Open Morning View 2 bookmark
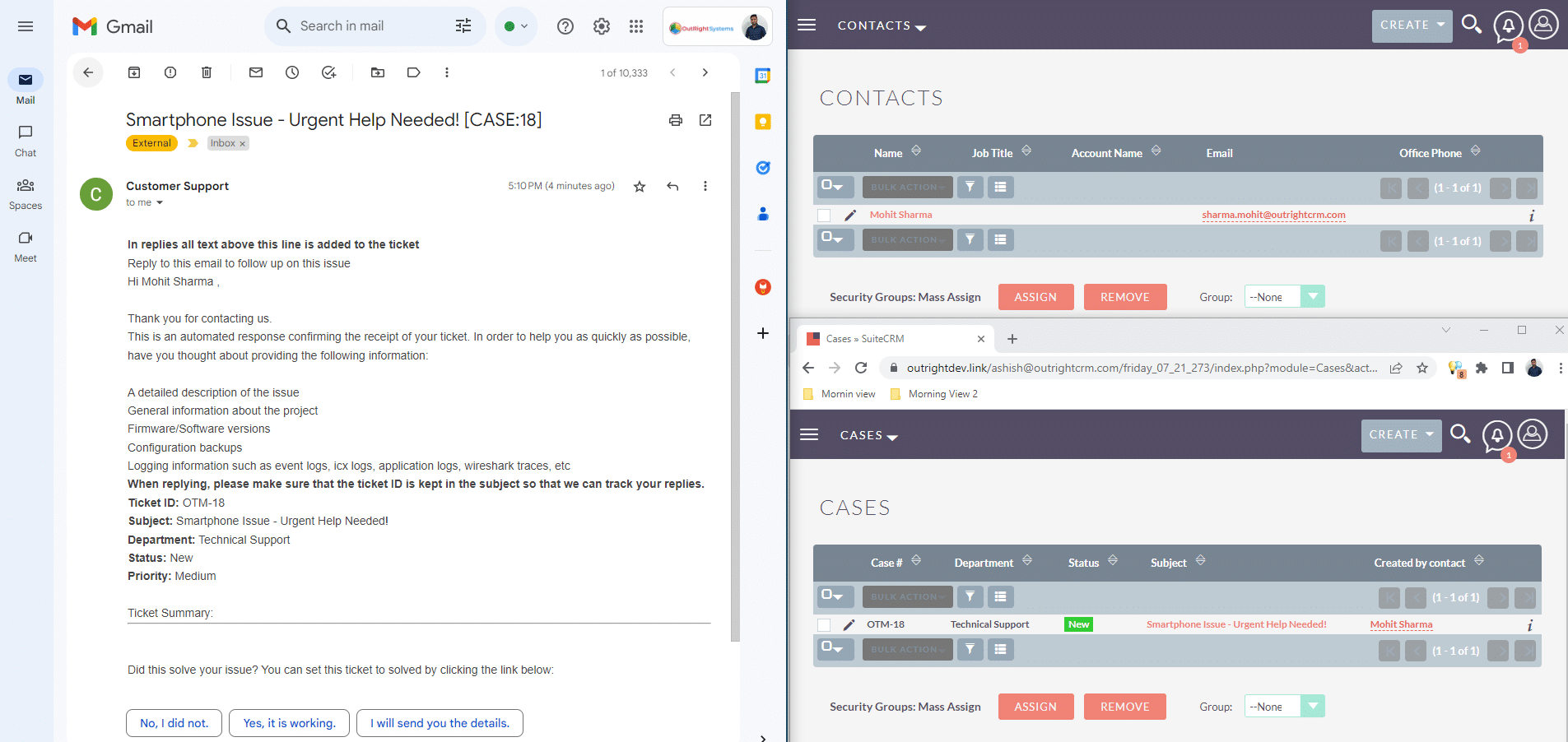Screen dimensions: 1568x742 [x=934, y=394]
